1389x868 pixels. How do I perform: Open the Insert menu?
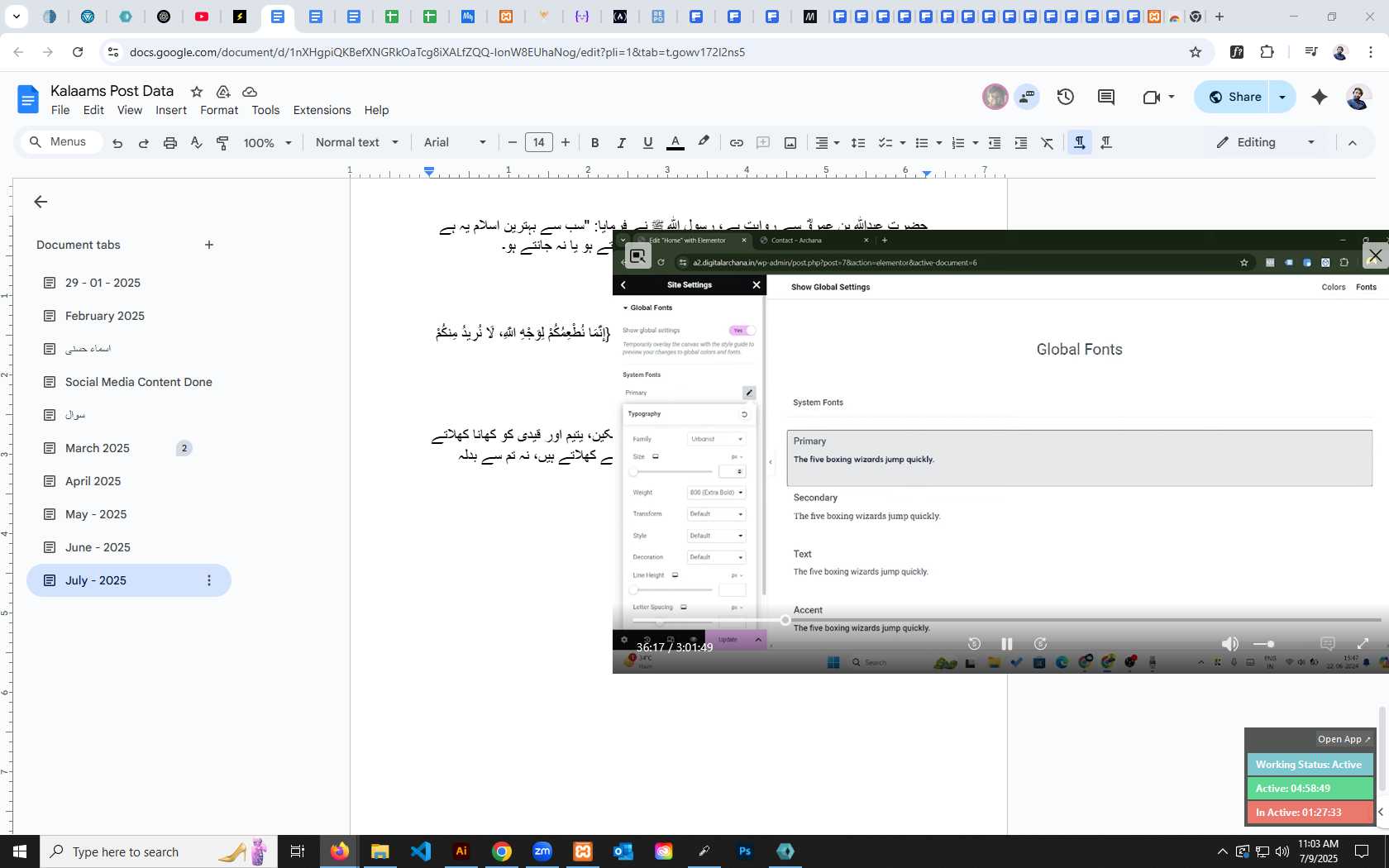(x=171, y=110)
